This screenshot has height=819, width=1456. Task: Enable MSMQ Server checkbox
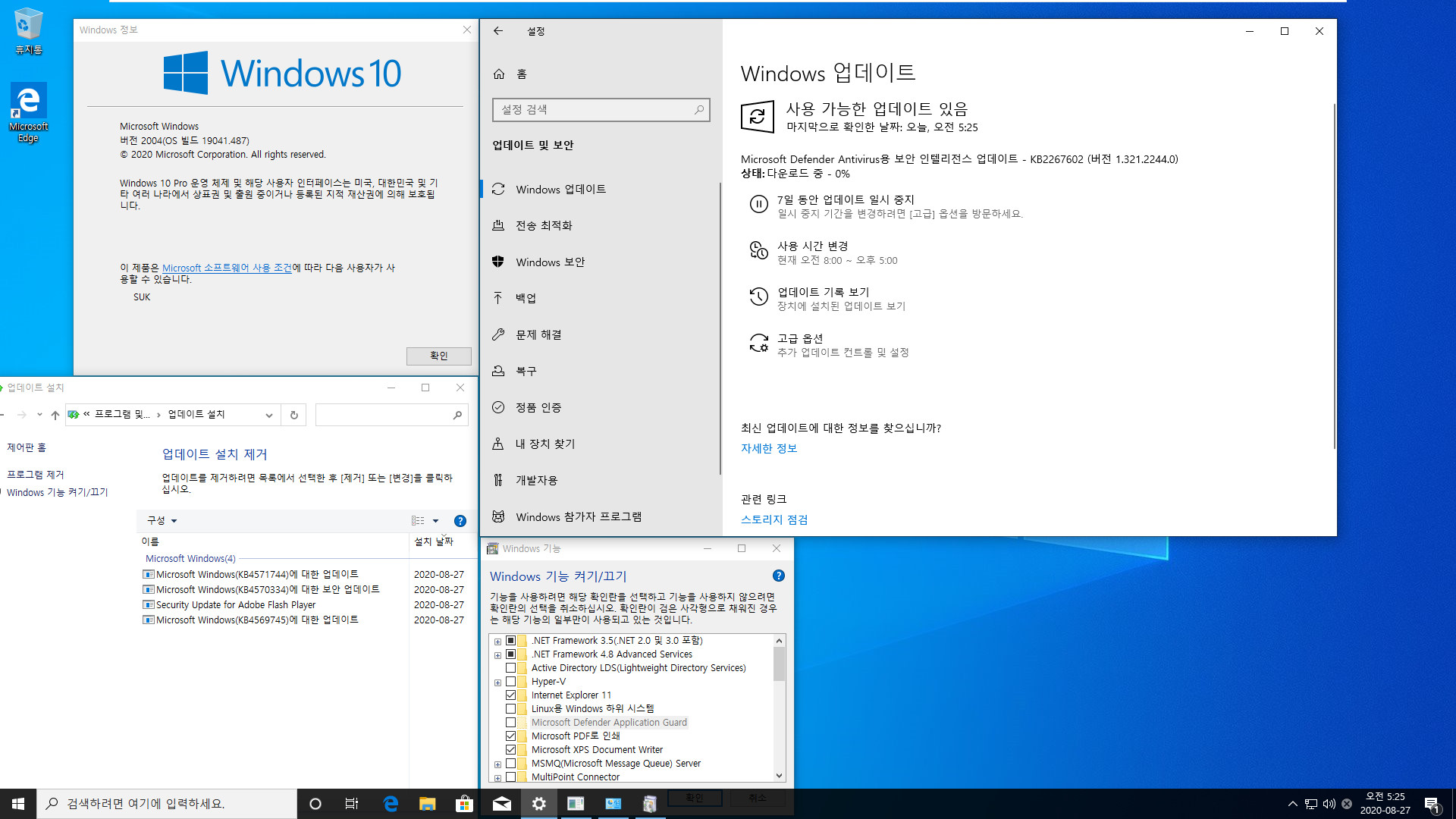pyautogui.click(x=510, y=764)
